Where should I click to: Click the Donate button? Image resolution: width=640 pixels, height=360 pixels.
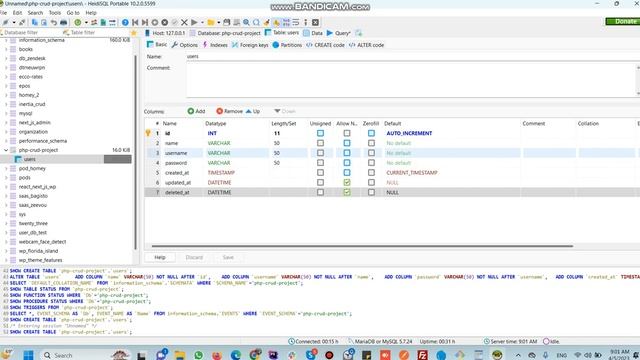pos(622,21)
